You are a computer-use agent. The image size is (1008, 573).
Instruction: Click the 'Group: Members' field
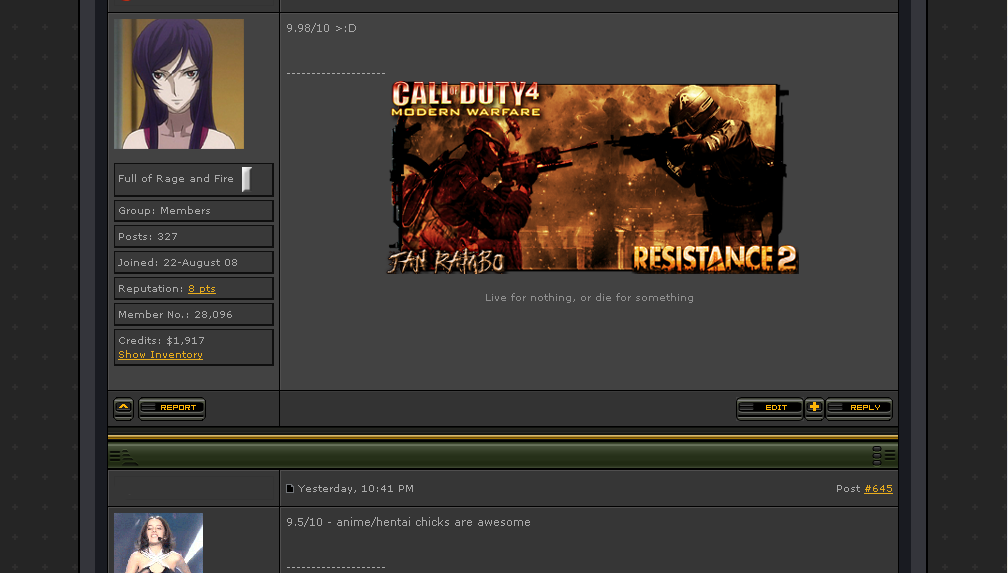[x=194, y=211]
